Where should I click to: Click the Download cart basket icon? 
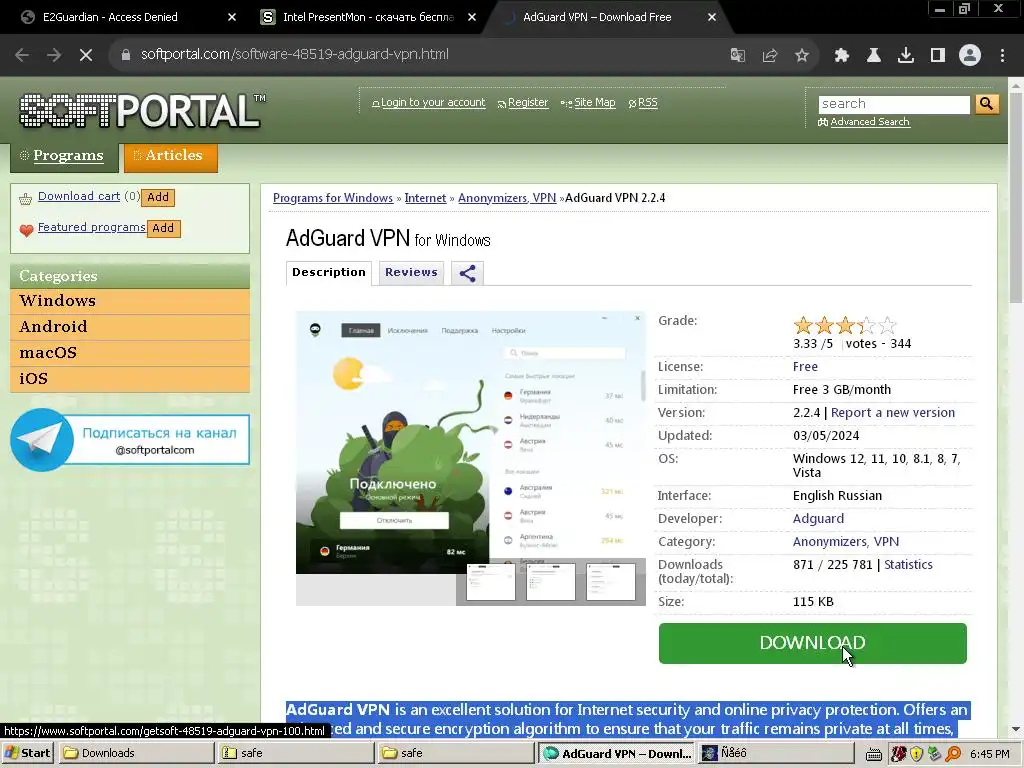click(25, 199)
